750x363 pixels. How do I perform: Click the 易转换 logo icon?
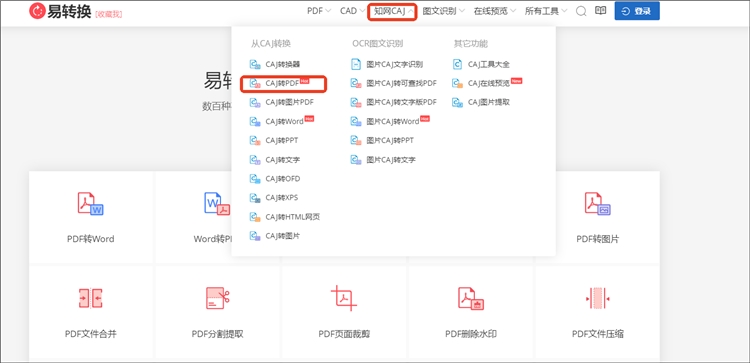coord(37,11)
